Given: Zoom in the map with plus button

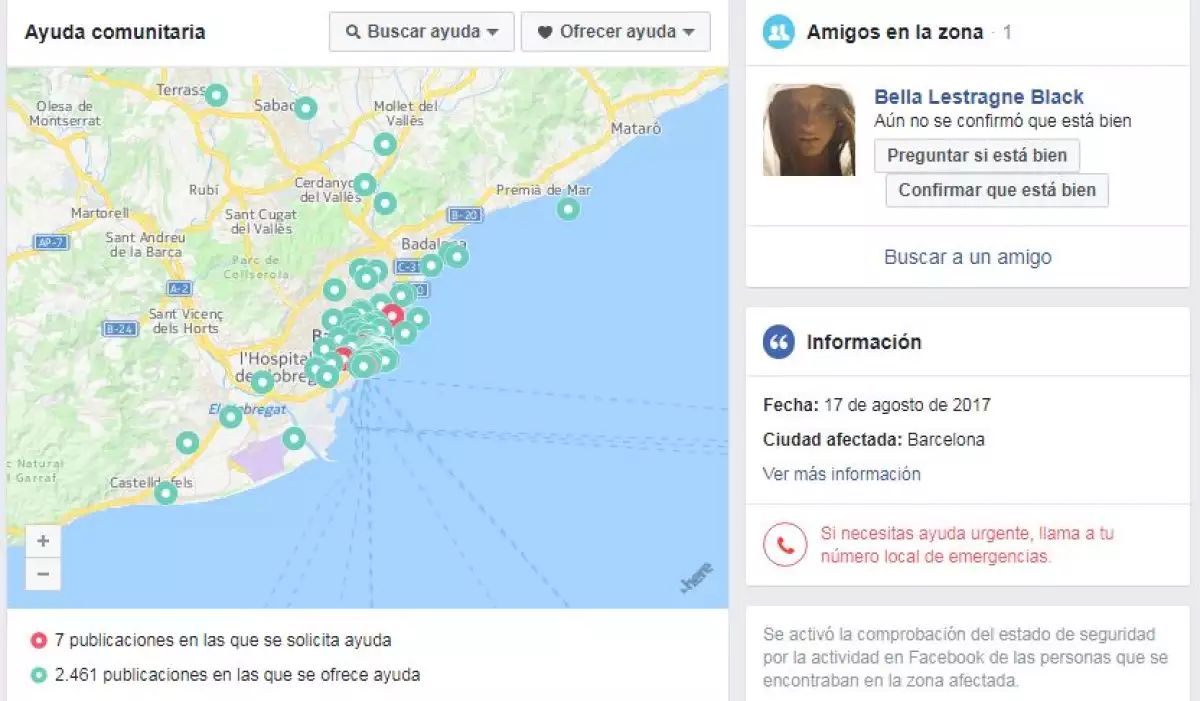Looking at the screenshot, I should (x=43, y=541).
